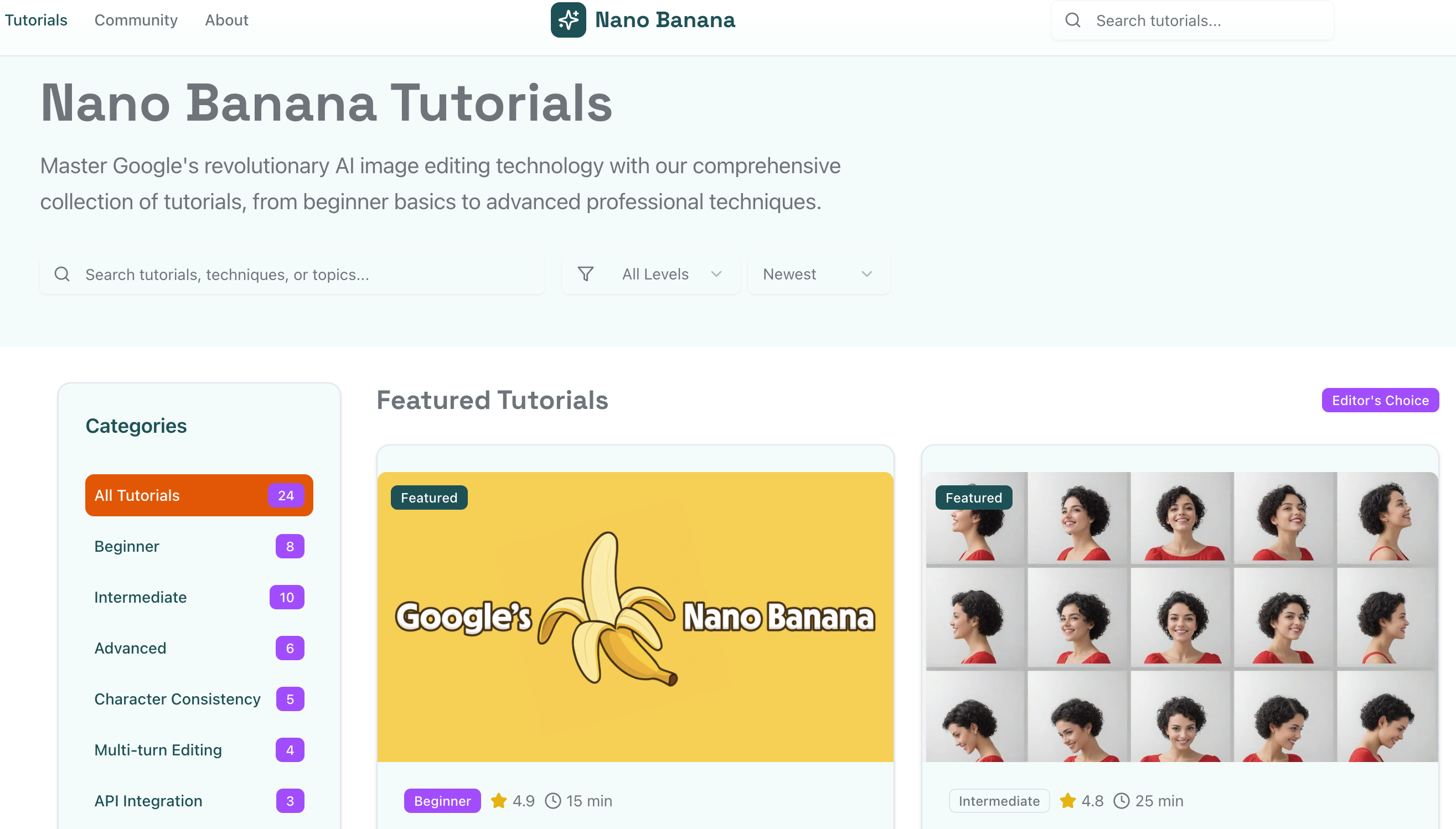Click the 10 count badge for Intermediate

point(286,597)
